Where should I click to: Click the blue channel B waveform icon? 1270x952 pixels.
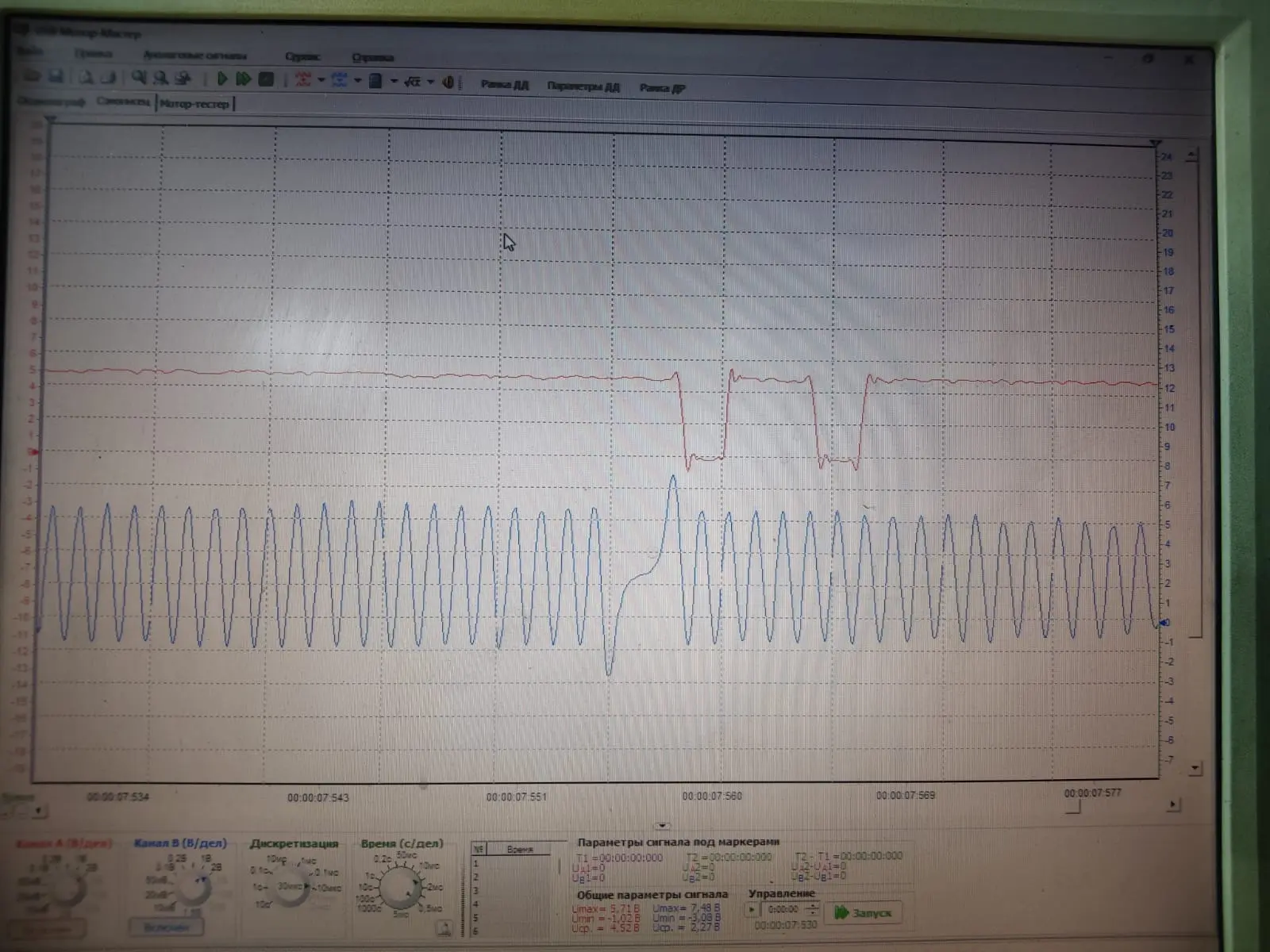coord(340,79)
